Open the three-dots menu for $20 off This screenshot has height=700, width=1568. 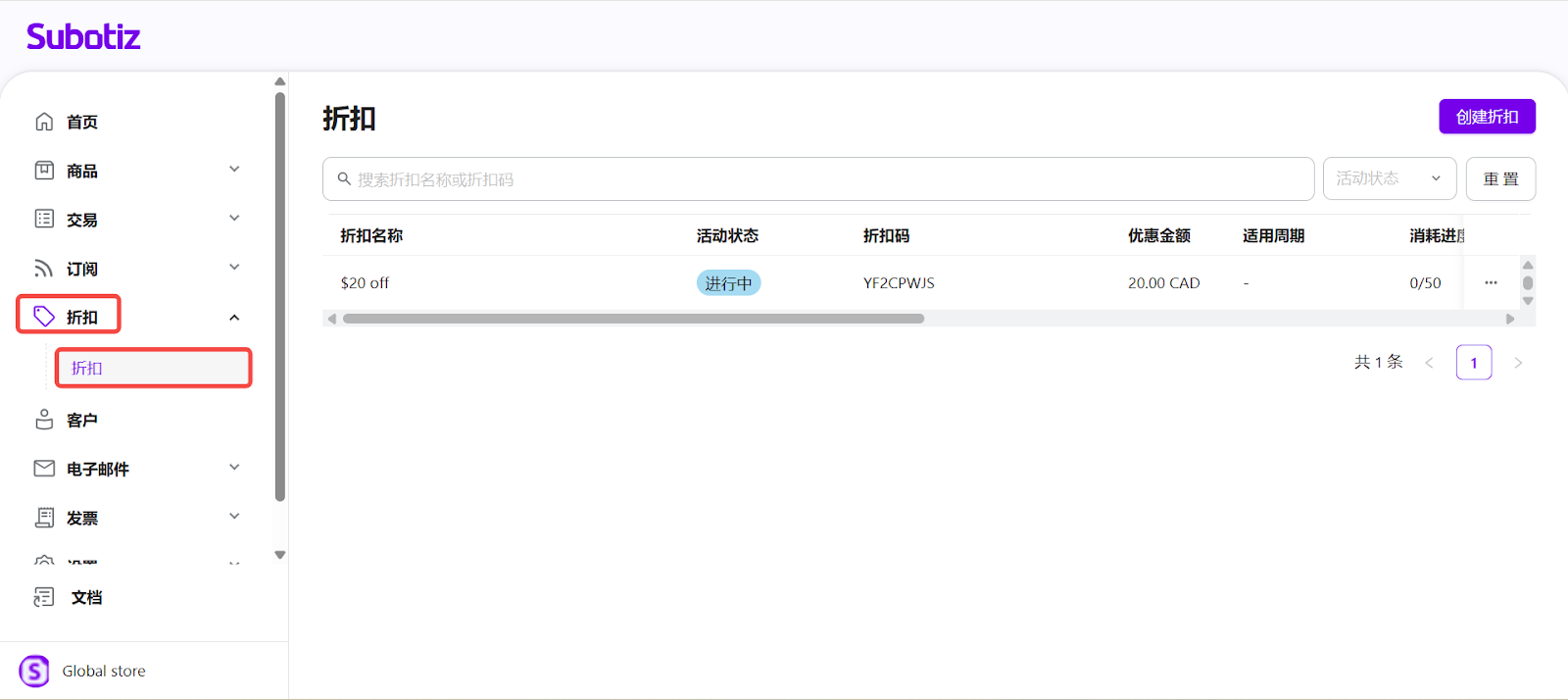tap(1491, 282)
